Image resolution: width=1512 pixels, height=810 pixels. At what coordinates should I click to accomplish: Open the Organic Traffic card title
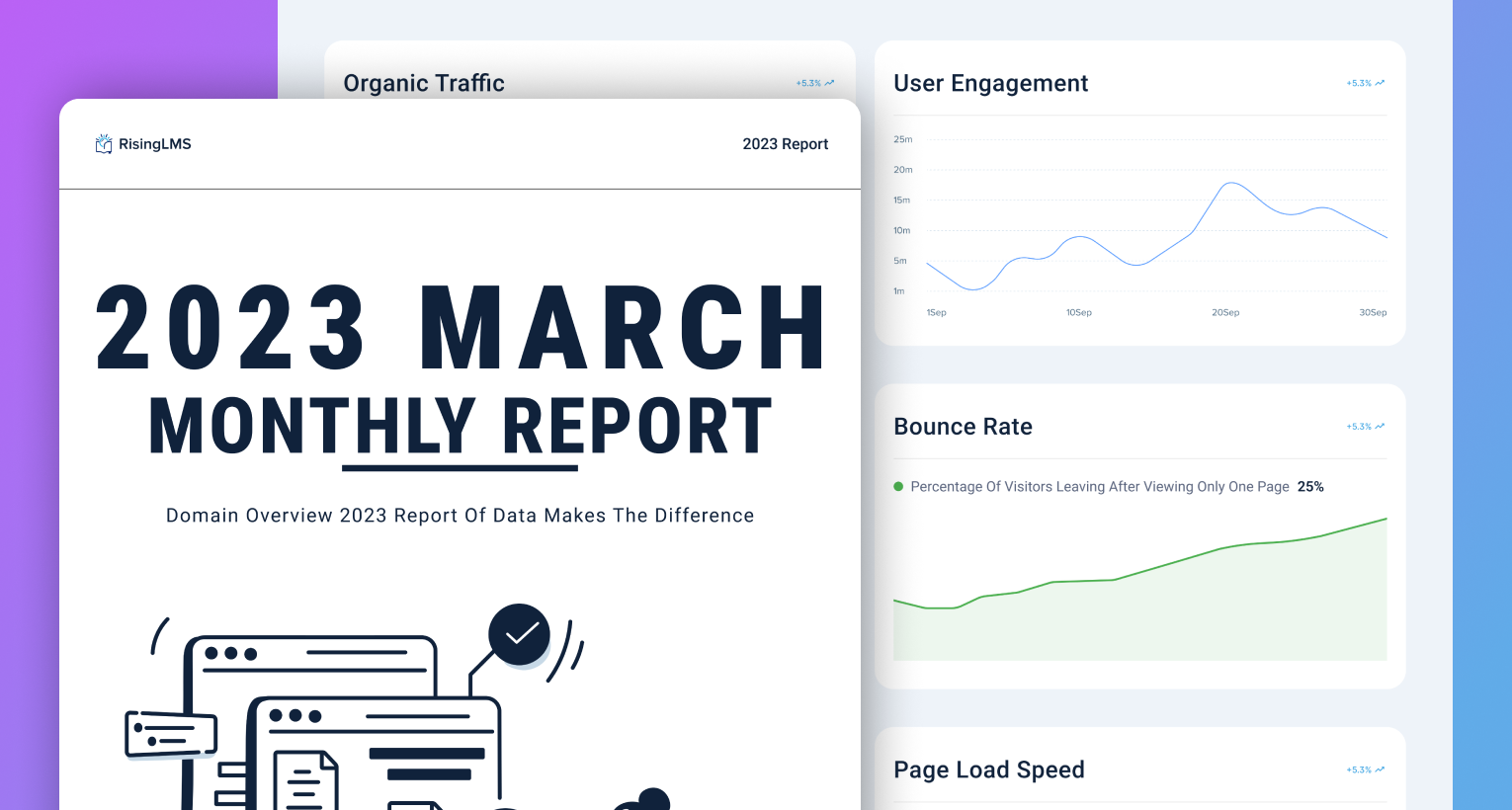click(424, 83)
